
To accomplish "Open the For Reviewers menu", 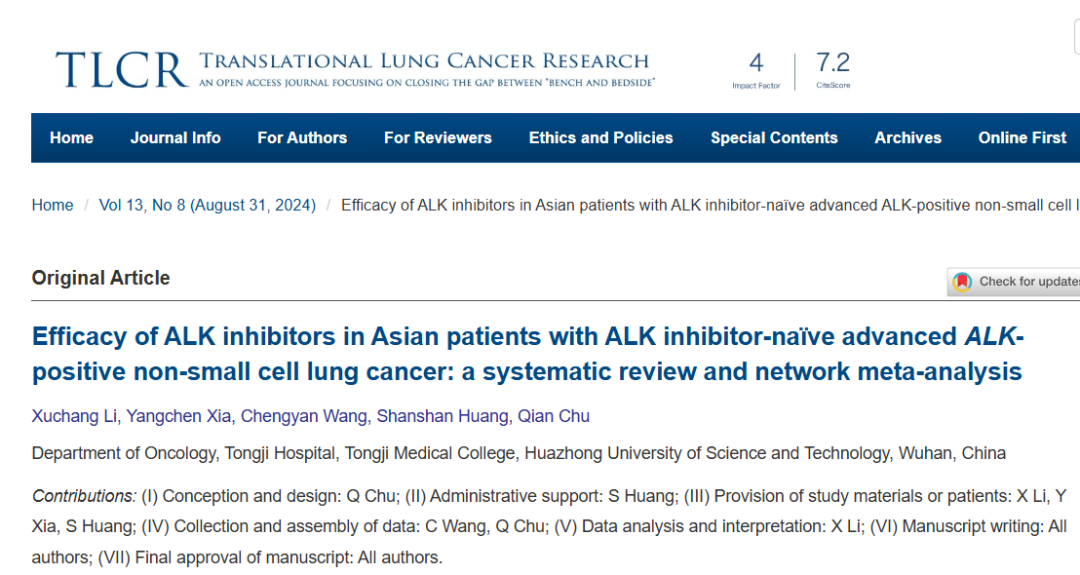I will point(438,138).
